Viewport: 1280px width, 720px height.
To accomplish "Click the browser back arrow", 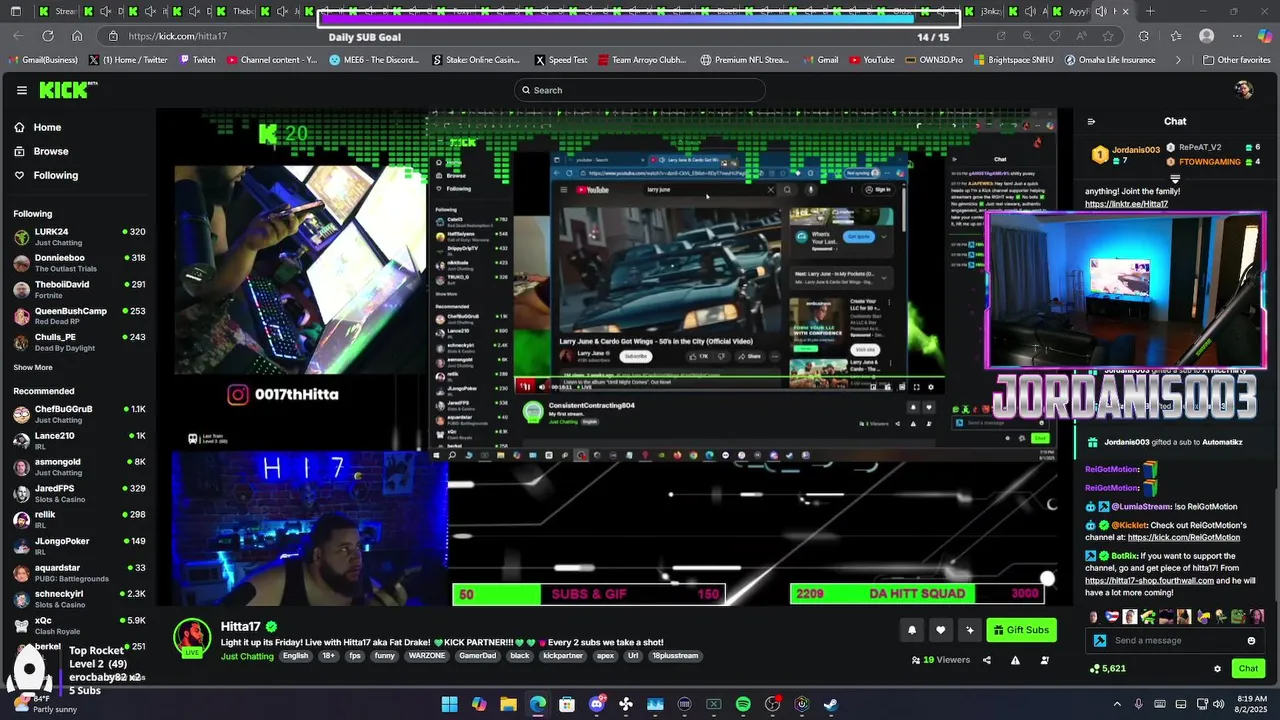I will tap(18, 36).
